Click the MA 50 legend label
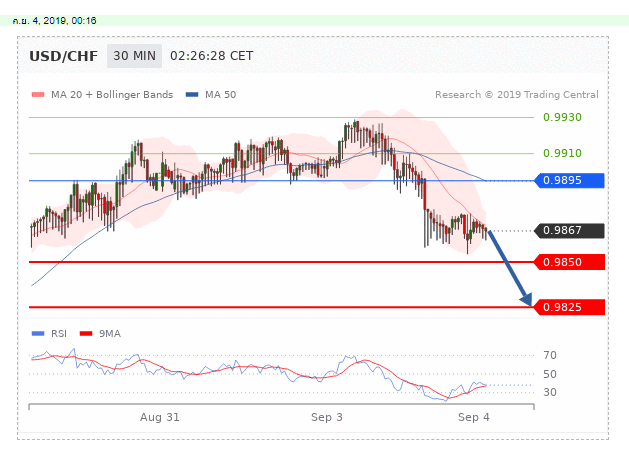The image size is (629, 449). (221, 95)
